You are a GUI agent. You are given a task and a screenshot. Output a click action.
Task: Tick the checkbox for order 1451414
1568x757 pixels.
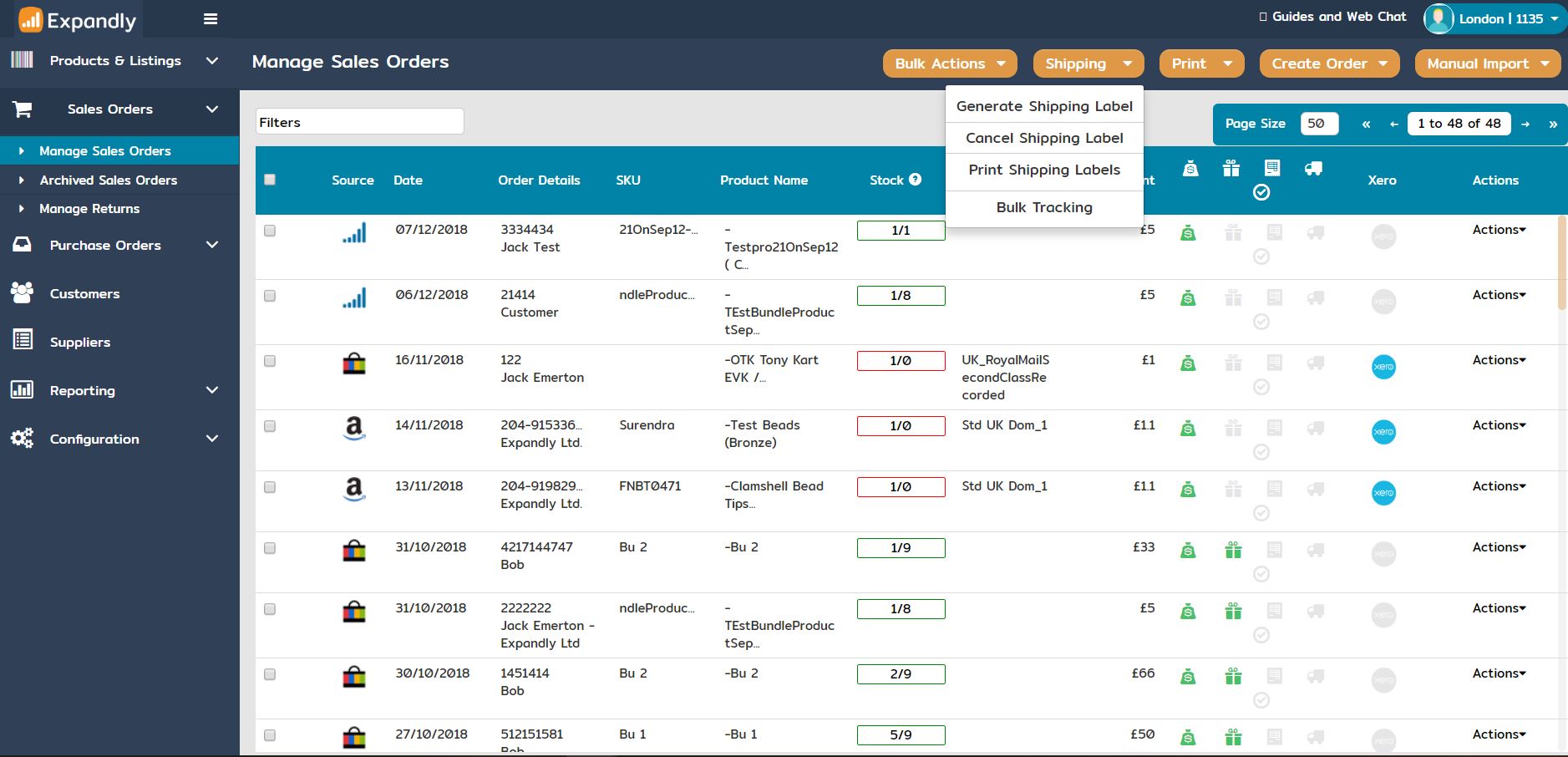pyautogui.click(x=270, y=674)
